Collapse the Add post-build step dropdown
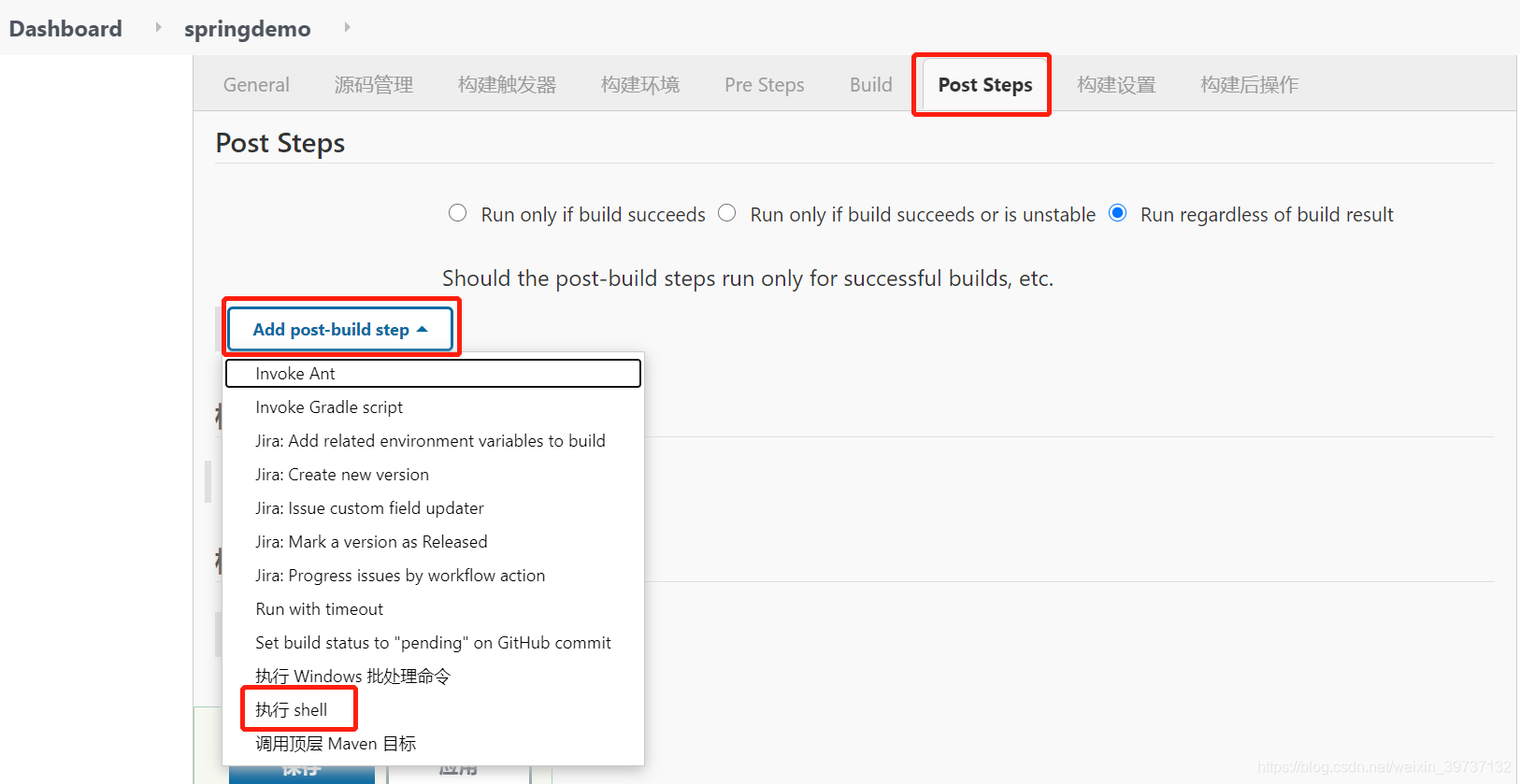This screenshot has width=1520, height=784. pos(340,329)
